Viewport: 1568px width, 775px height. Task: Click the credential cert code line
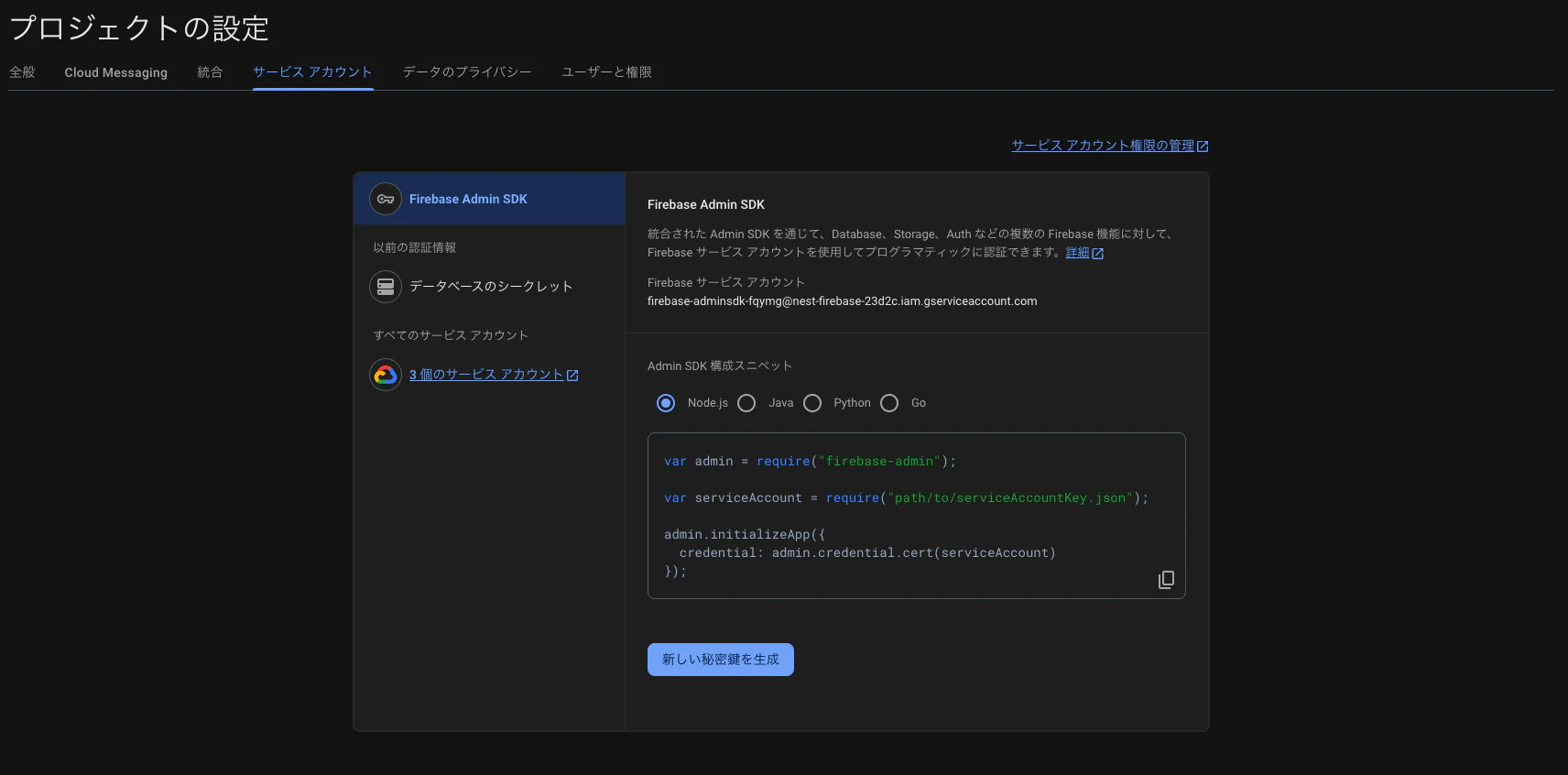point(867,553)
